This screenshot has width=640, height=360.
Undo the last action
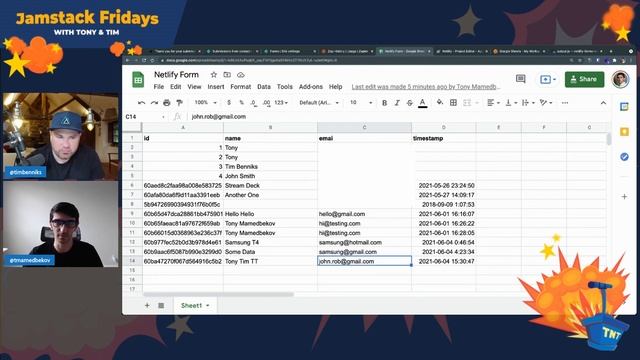pos(141,103)
